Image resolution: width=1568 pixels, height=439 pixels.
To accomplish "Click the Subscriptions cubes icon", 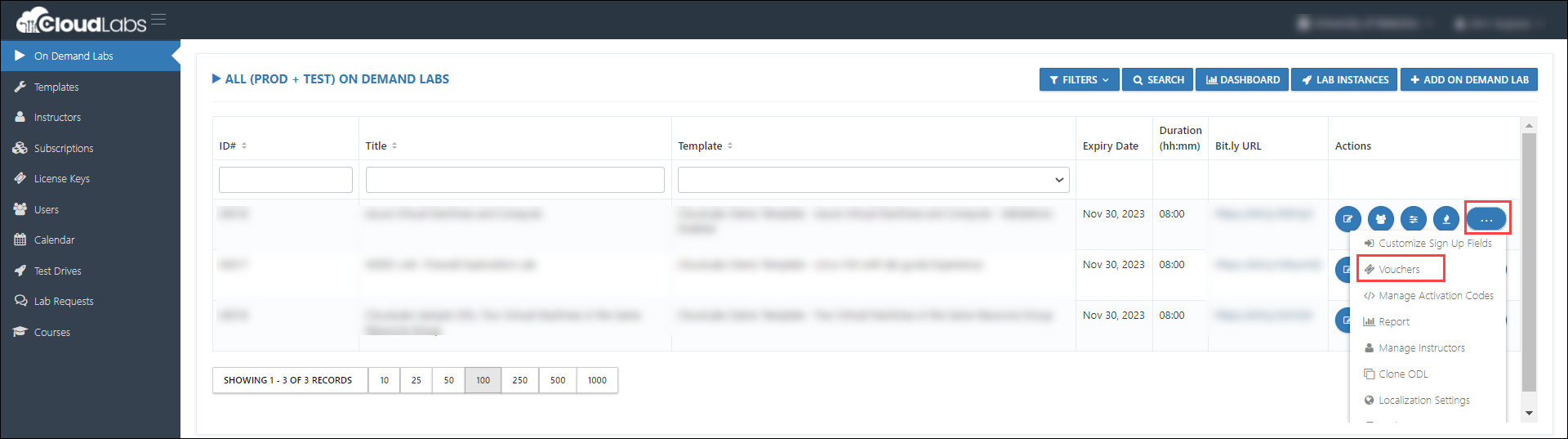I will (20, 148).
